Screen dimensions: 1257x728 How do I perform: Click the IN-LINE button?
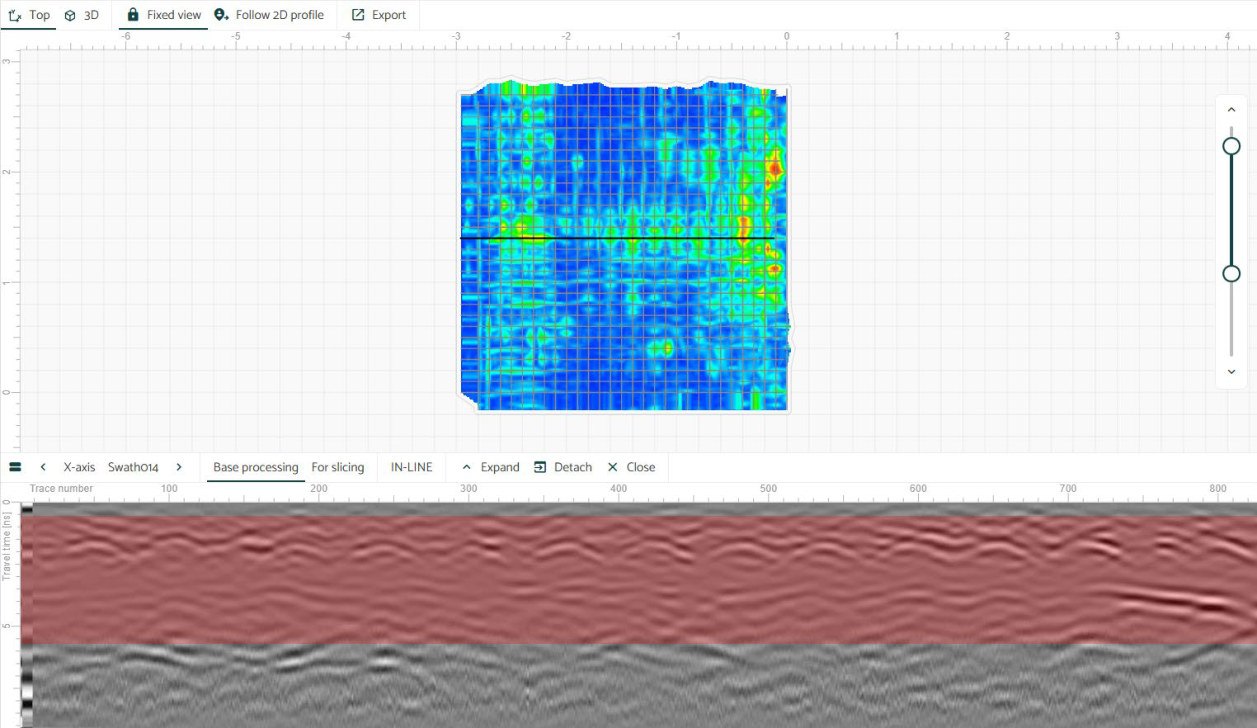tap(411, 467)
